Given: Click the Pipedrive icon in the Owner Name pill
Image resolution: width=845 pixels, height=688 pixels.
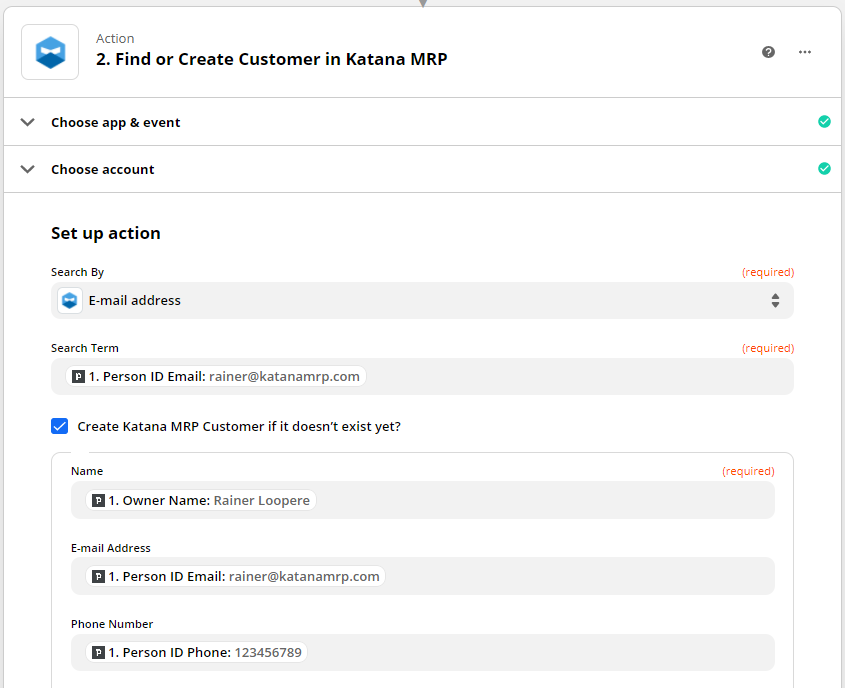Looking at the screenshot, I should click(98, 501).
